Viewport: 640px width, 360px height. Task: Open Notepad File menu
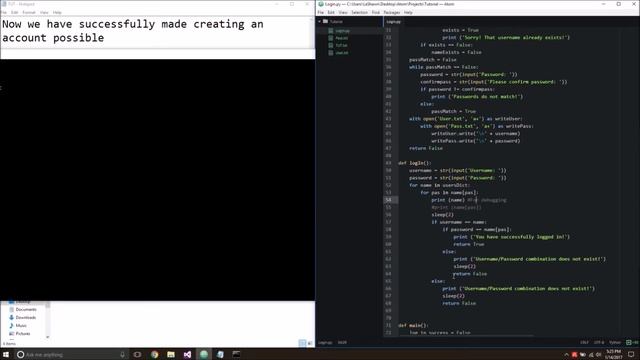coord(4,13)
